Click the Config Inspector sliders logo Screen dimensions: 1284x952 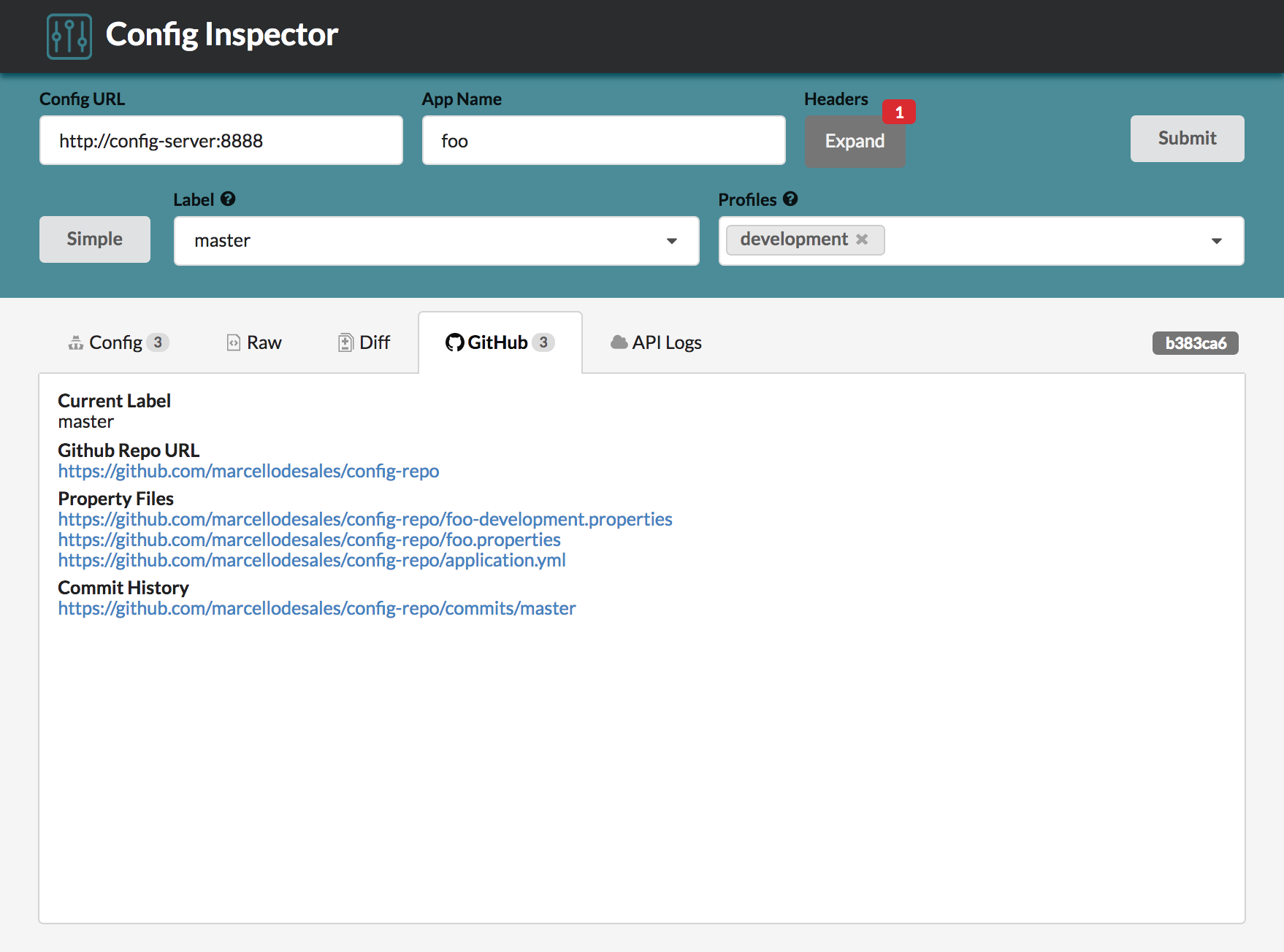69,35
